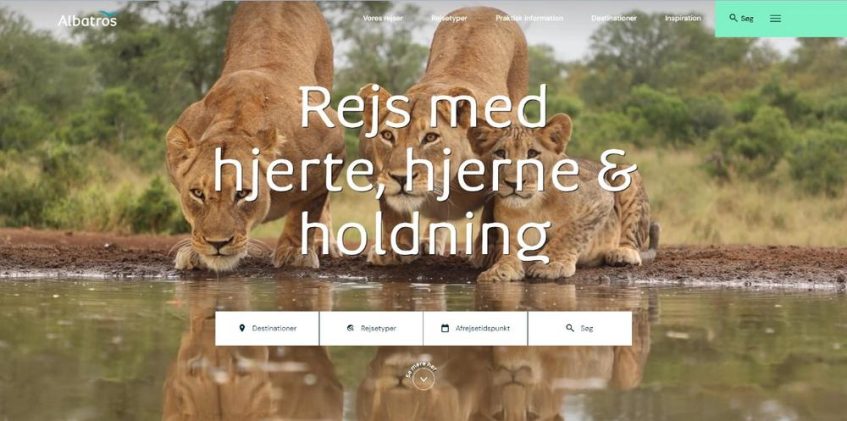Click the Albatros logo
This screenshot has height=421, width=847.
click(87, 19)
